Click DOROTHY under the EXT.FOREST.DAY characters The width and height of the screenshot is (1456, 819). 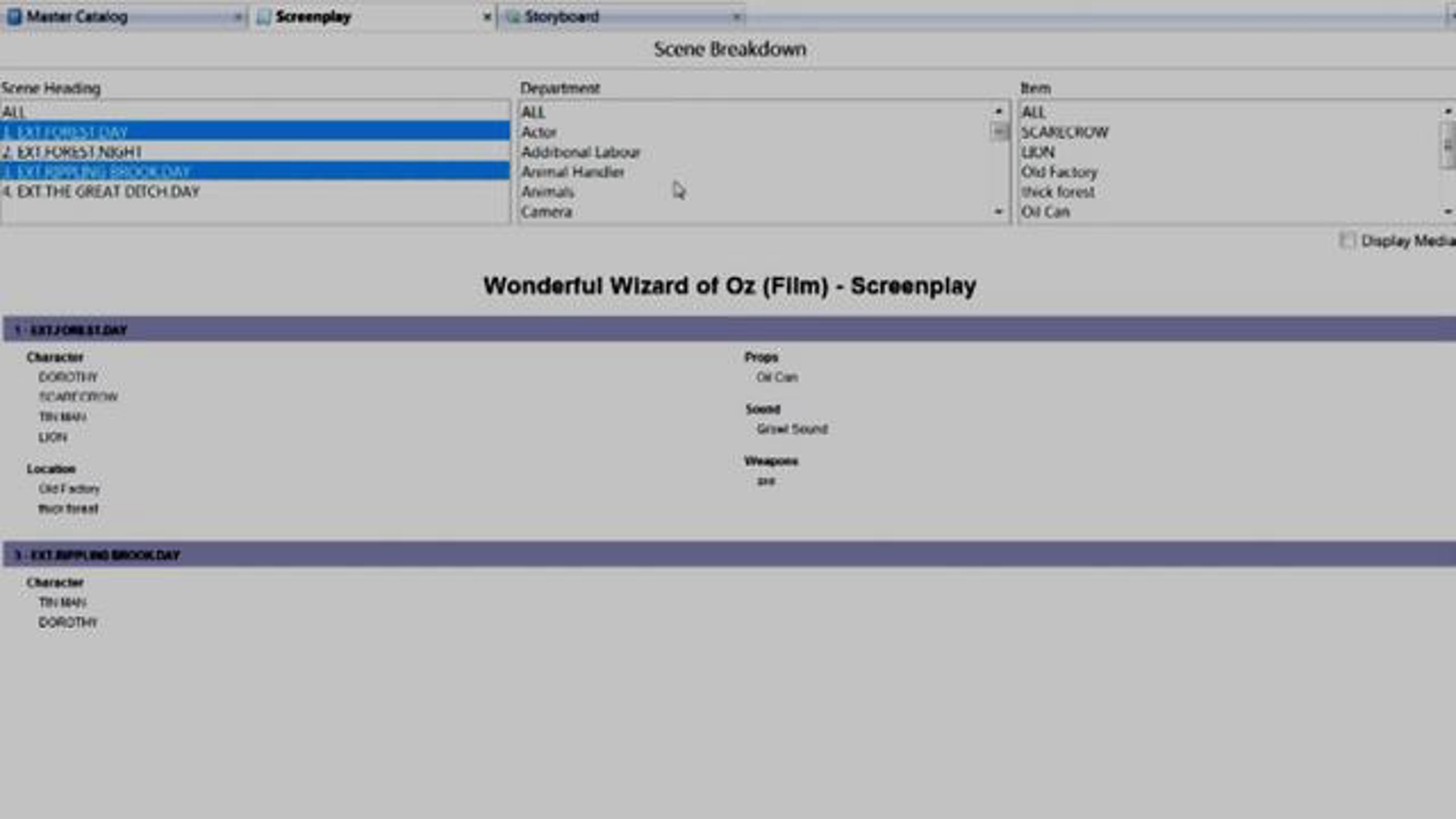(x=68, y=377)
